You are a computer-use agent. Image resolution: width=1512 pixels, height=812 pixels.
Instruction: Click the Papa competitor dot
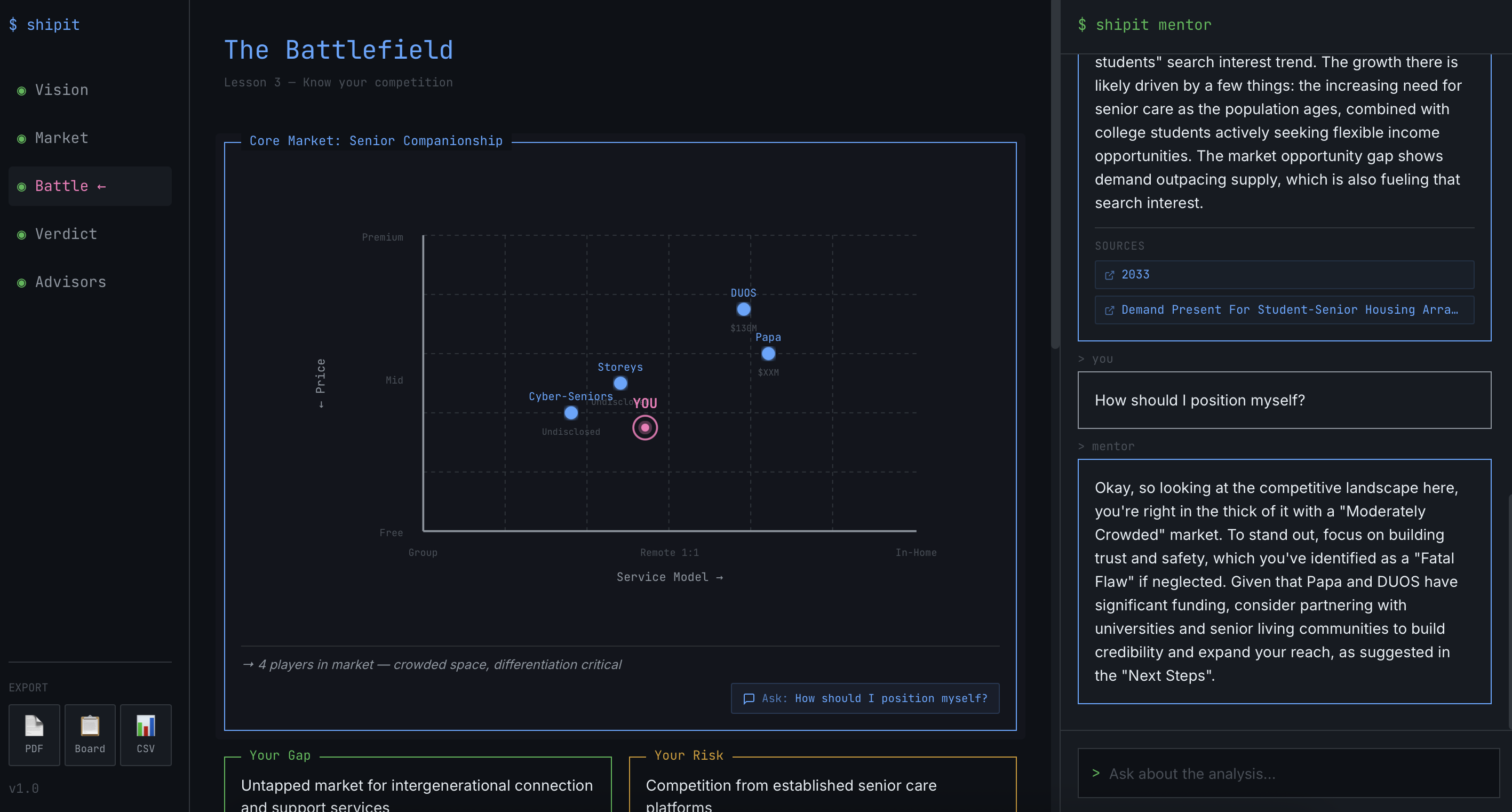click(x=768, y=354)
